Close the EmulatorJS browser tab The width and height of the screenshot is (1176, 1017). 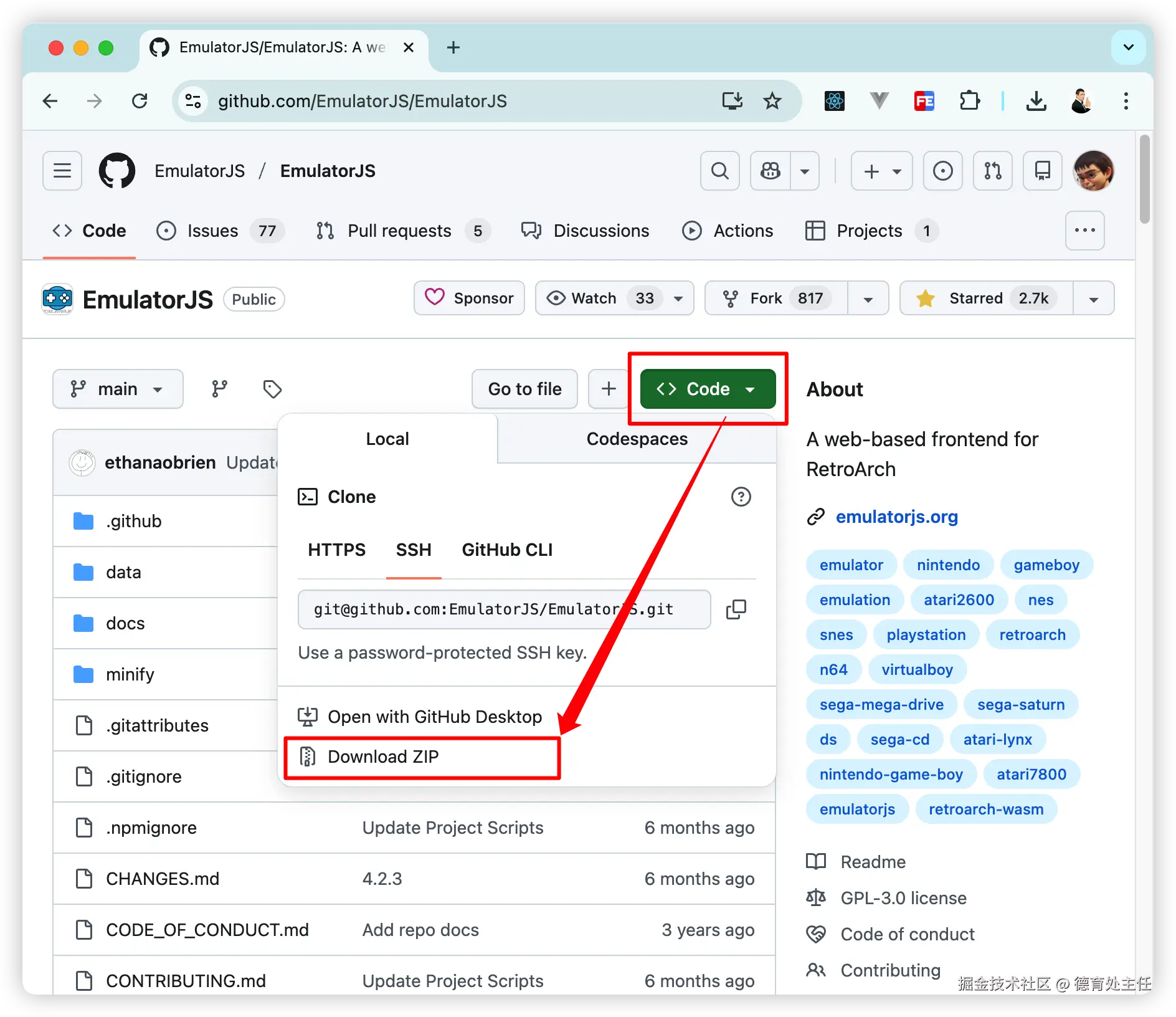point(409,47)
